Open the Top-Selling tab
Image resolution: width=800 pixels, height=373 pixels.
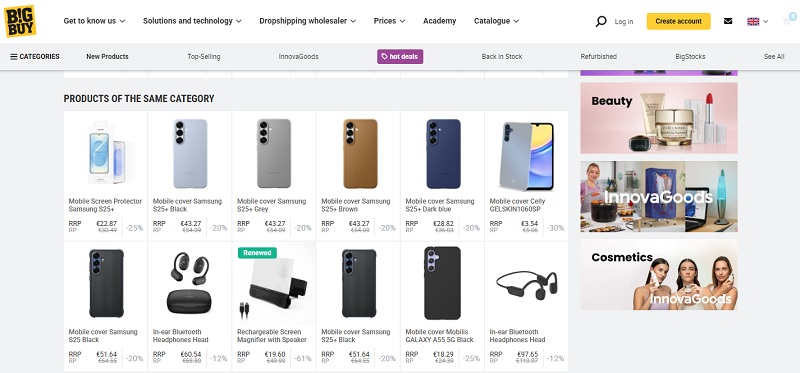(x=204, y=57)
